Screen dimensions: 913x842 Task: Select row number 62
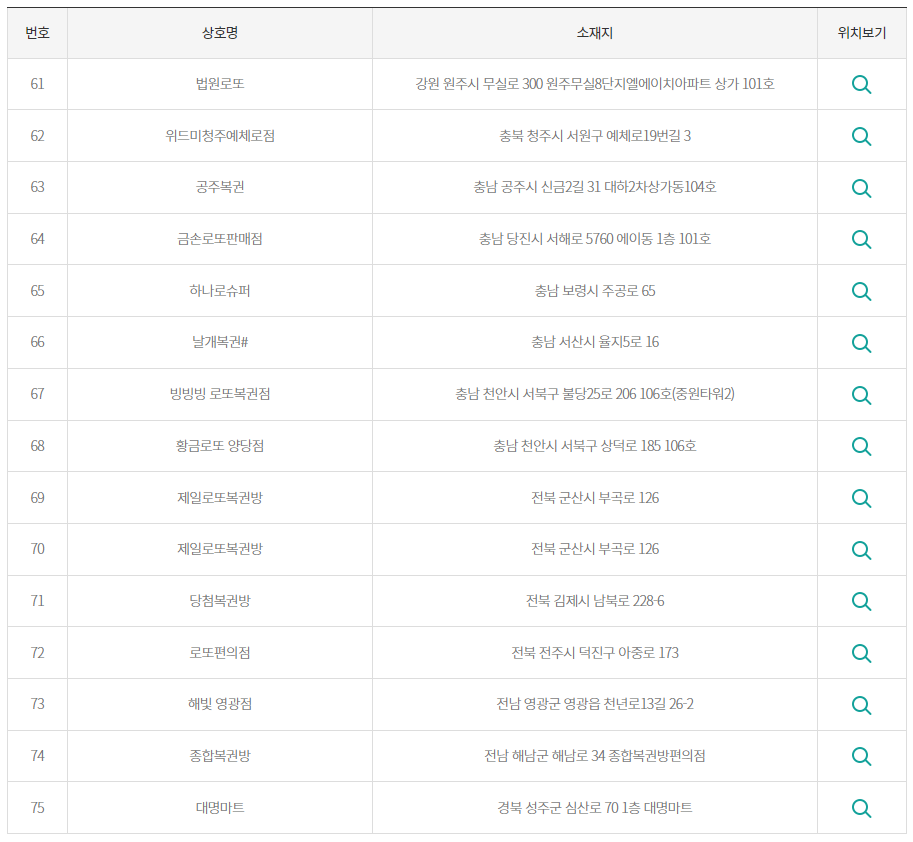37,136
